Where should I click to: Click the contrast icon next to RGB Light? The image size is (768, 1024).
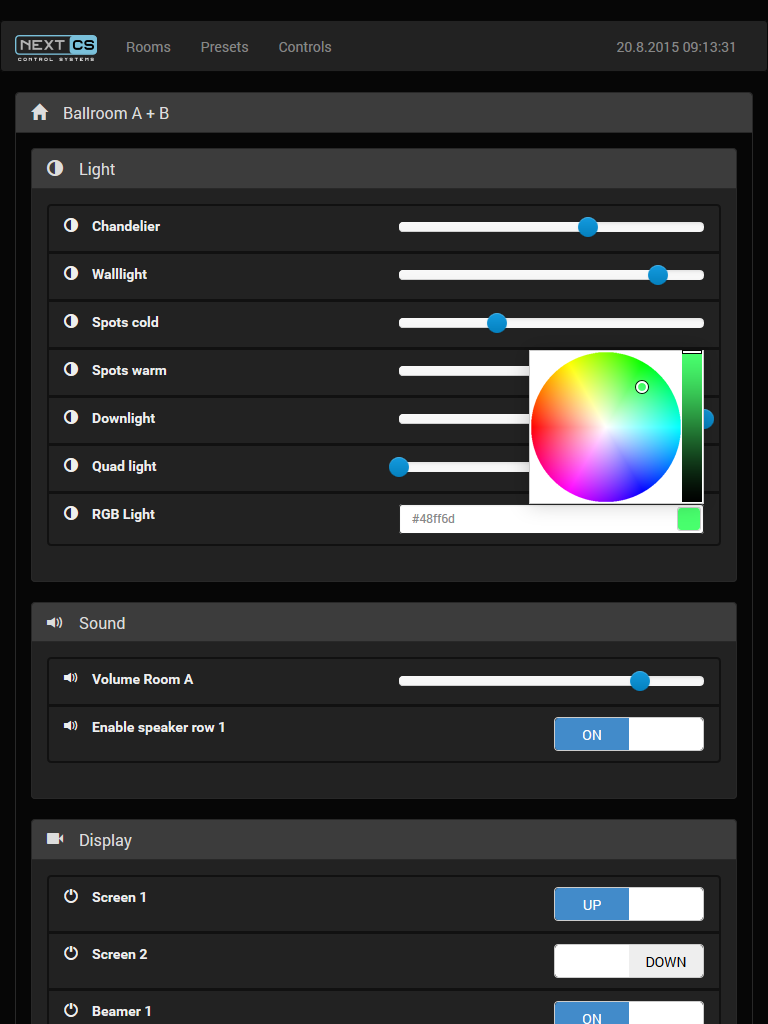coord(71,513)
